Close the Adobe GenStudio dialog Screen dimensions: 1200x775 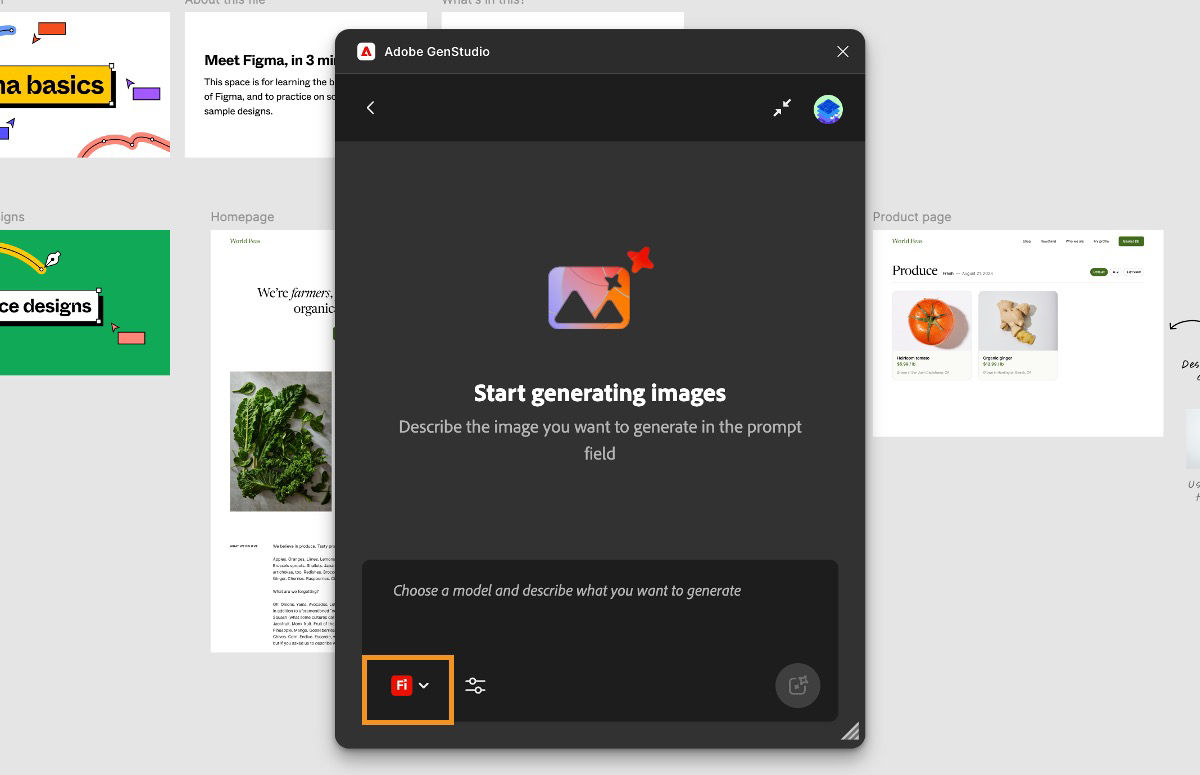click(843, 51)
